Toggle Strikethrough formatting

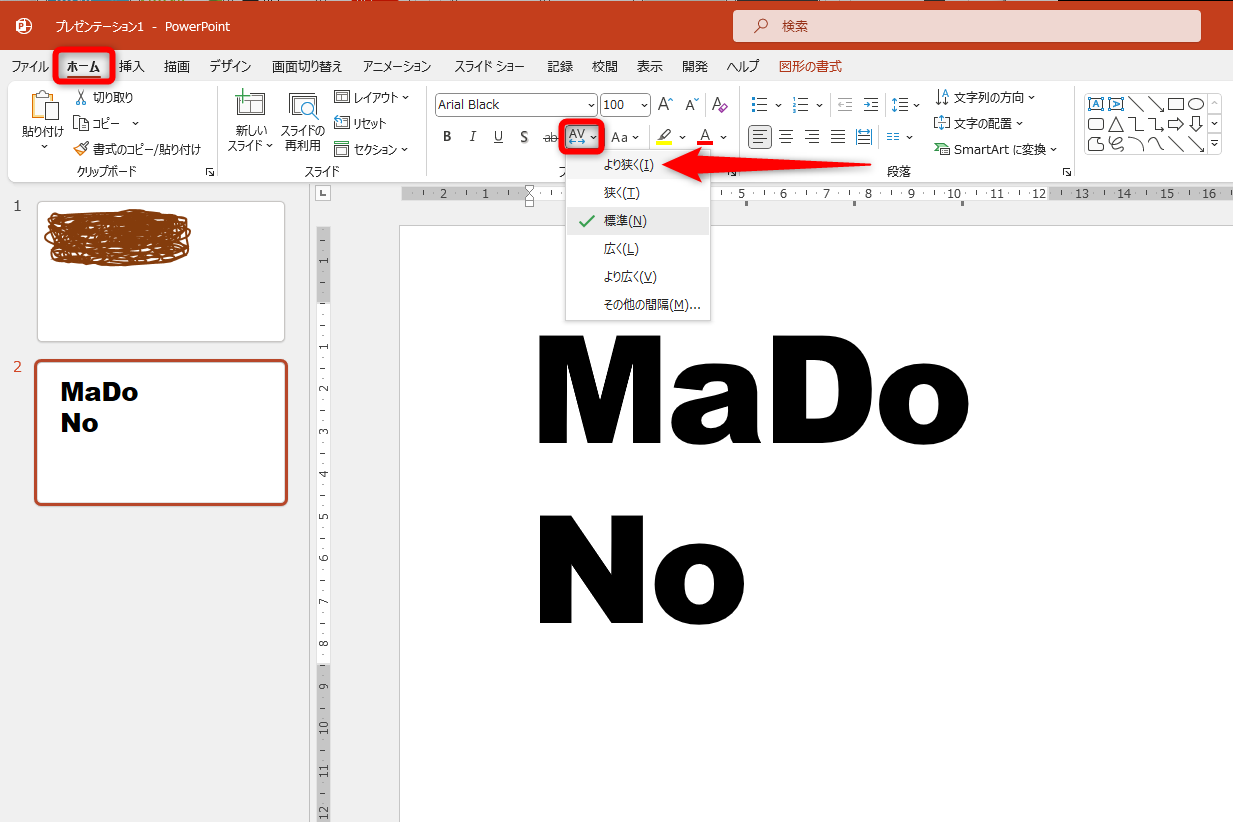[x=549, y=137]
